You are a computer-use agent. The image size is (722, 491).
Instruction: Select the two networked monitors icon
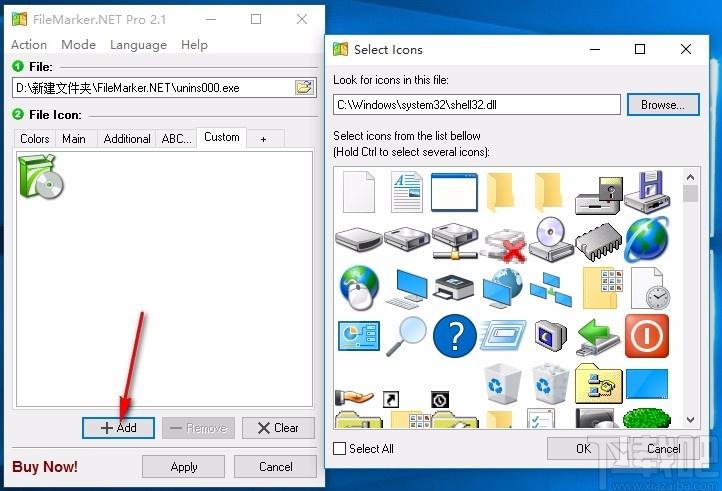[x=551, y=289]
